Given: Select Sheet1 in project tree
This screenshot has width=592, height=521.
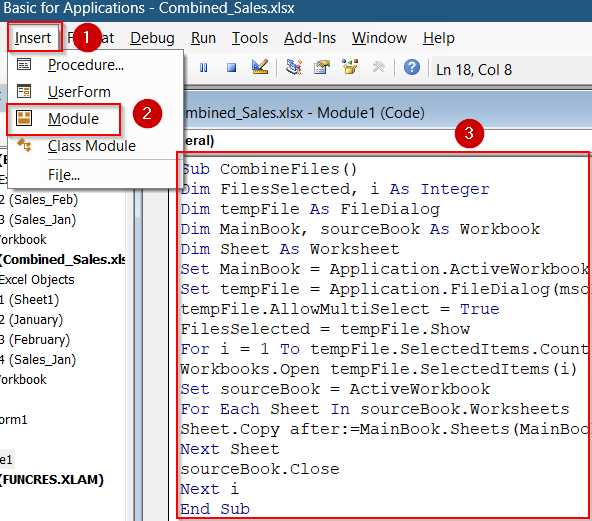Looking at the screenshot, I should [x=29, y=299].
